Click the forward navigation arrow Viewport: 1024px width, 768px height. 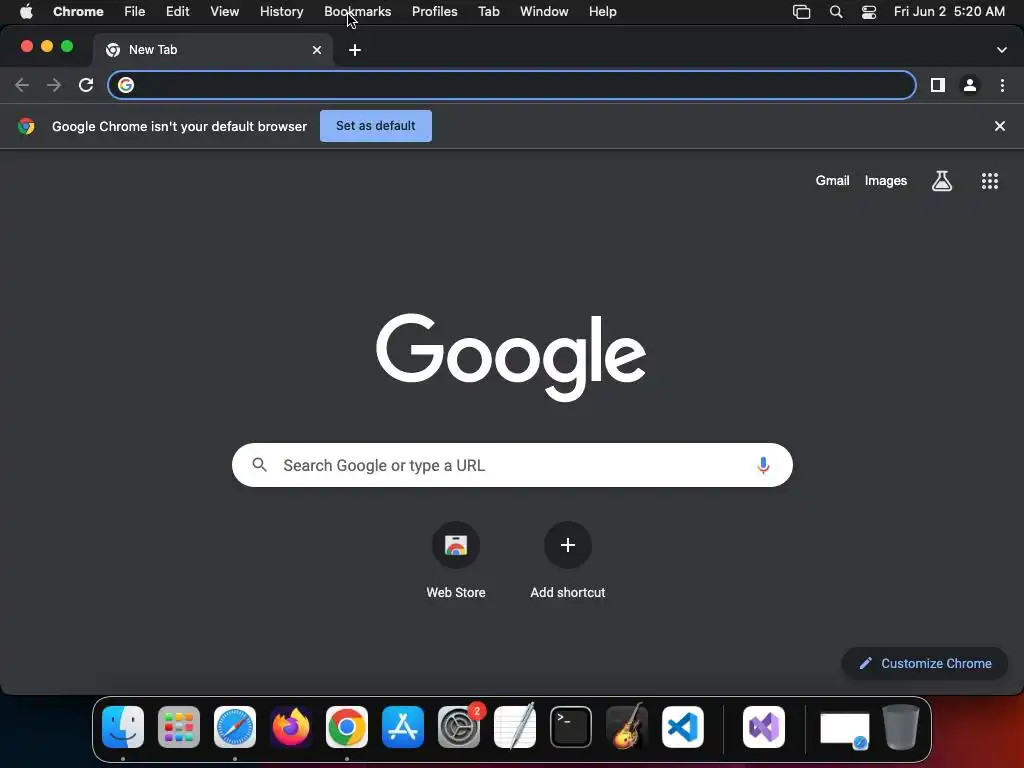click(54, 85)
